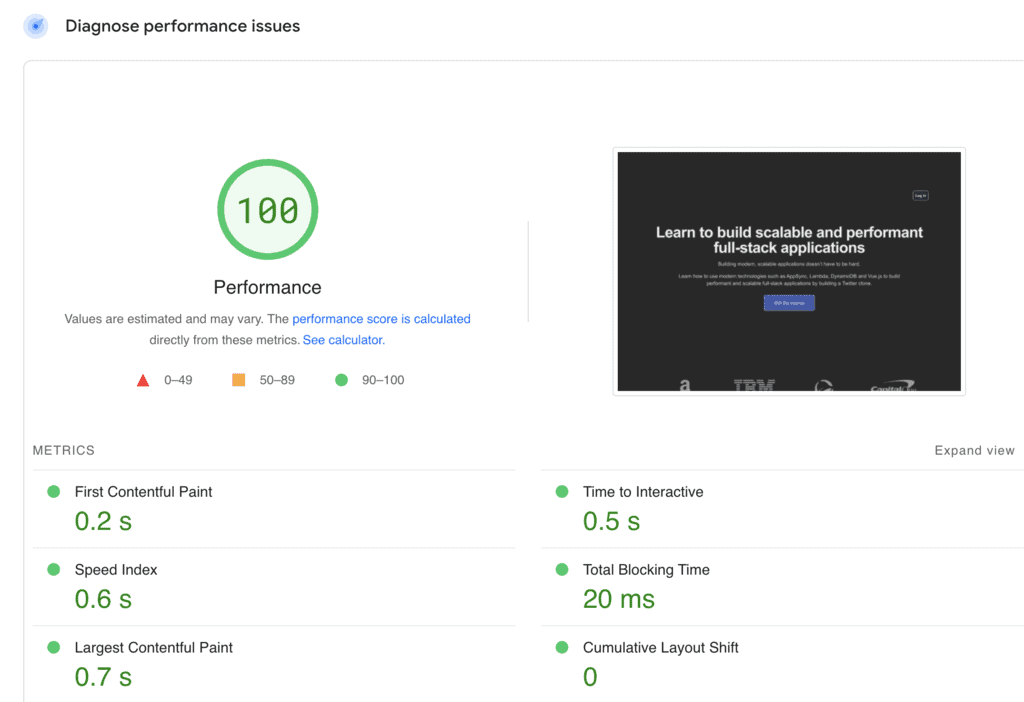This screenshot has height=702, width=1024.
Task: Expand the metrics view
Action: click(x=974, y=451)
